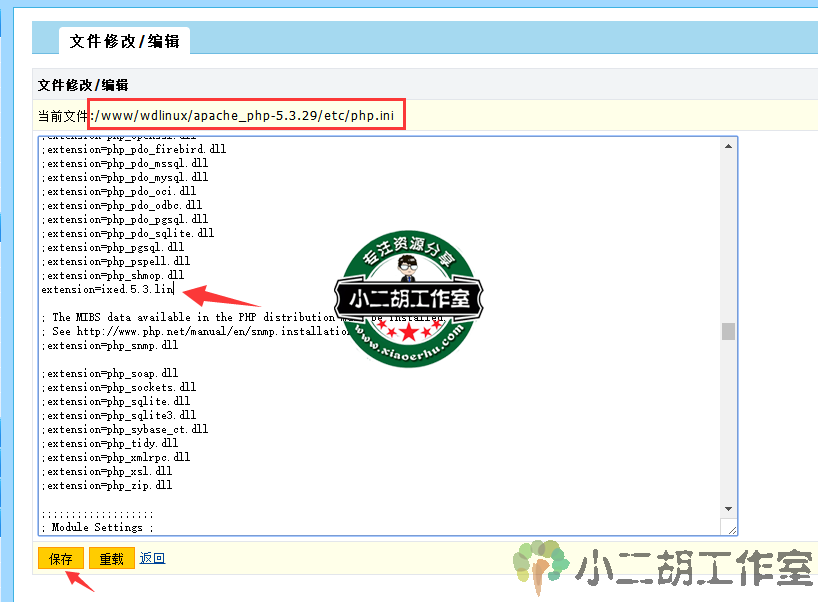Screen dimensions: 818x602
Task: Click the ;extension=php_pdo_mysql.dll line
Action: [125, 177]
